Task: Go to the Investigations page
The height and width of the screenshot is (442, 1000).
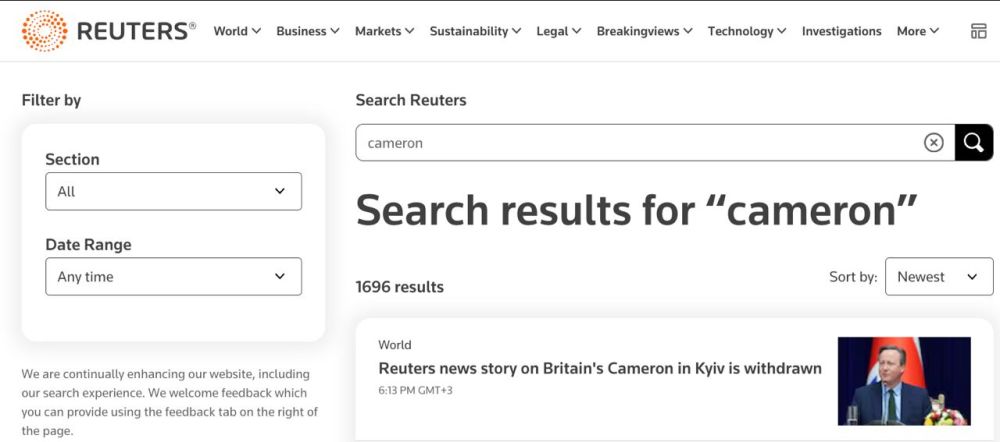Action: pyautogui.click(x=841, y=31)
